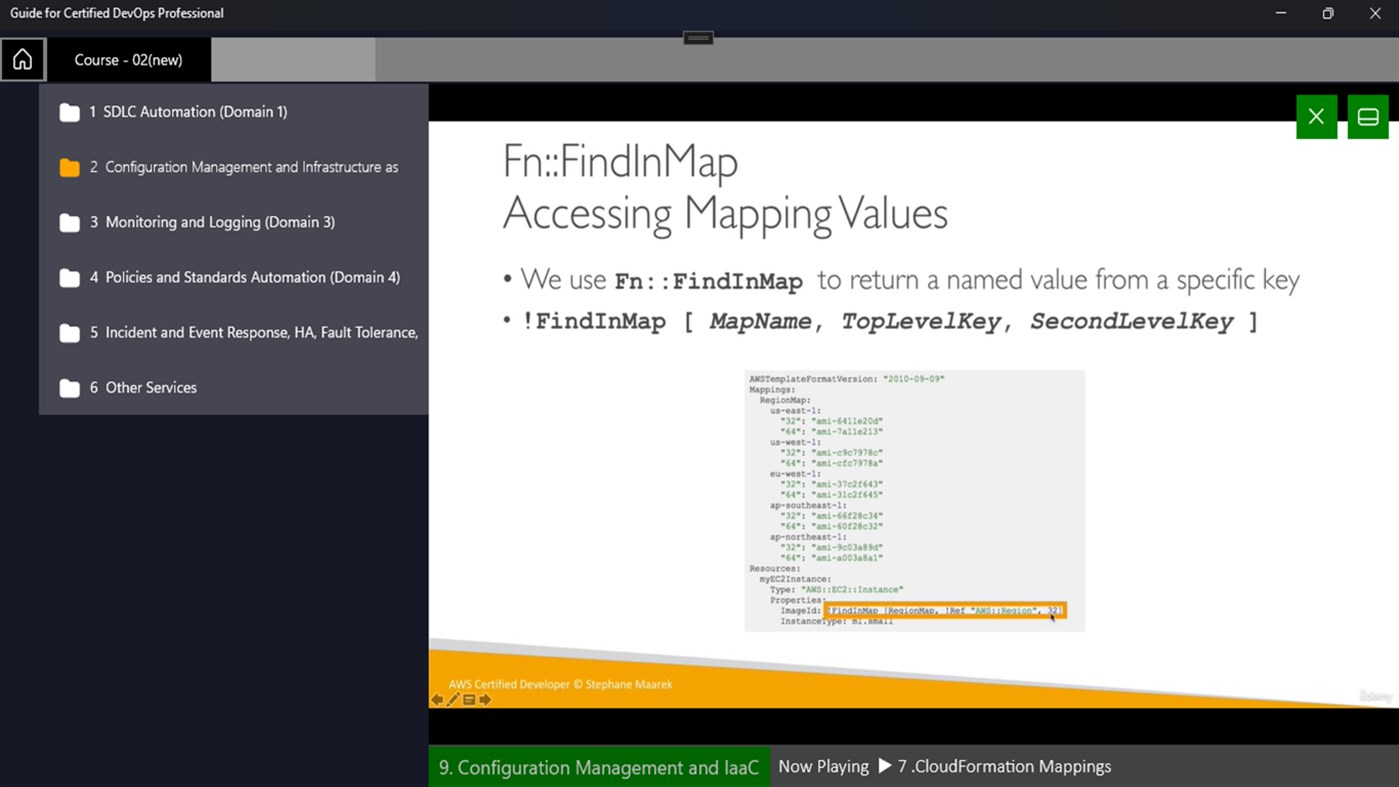Close the slide view with the green X icon
This screenshot has width=1399, height=787.
point(1316,116)
